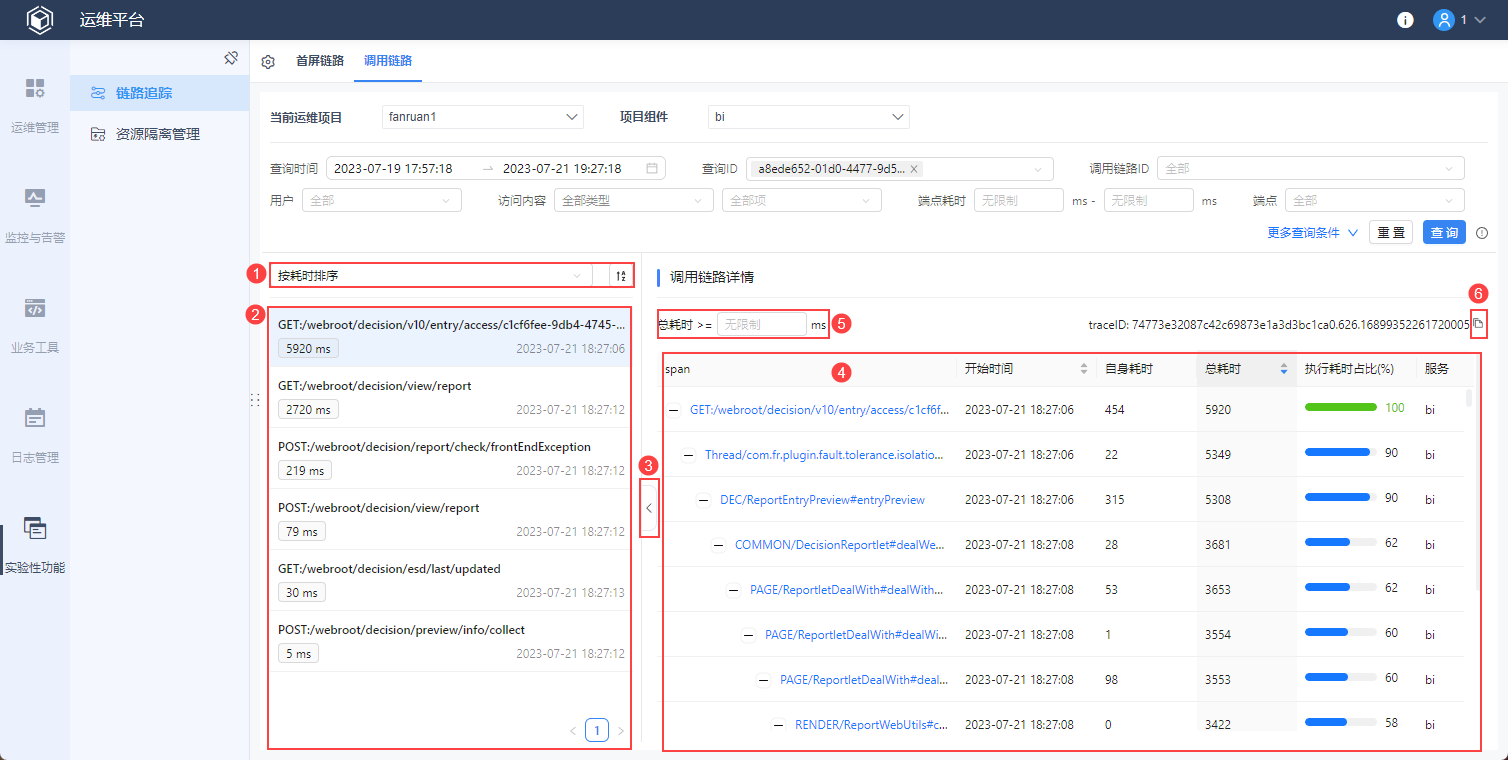Click the 总耗时 minimum input field
This screenshot has width=1508, height=760.
pyautogui.click(x=761, y=325)
